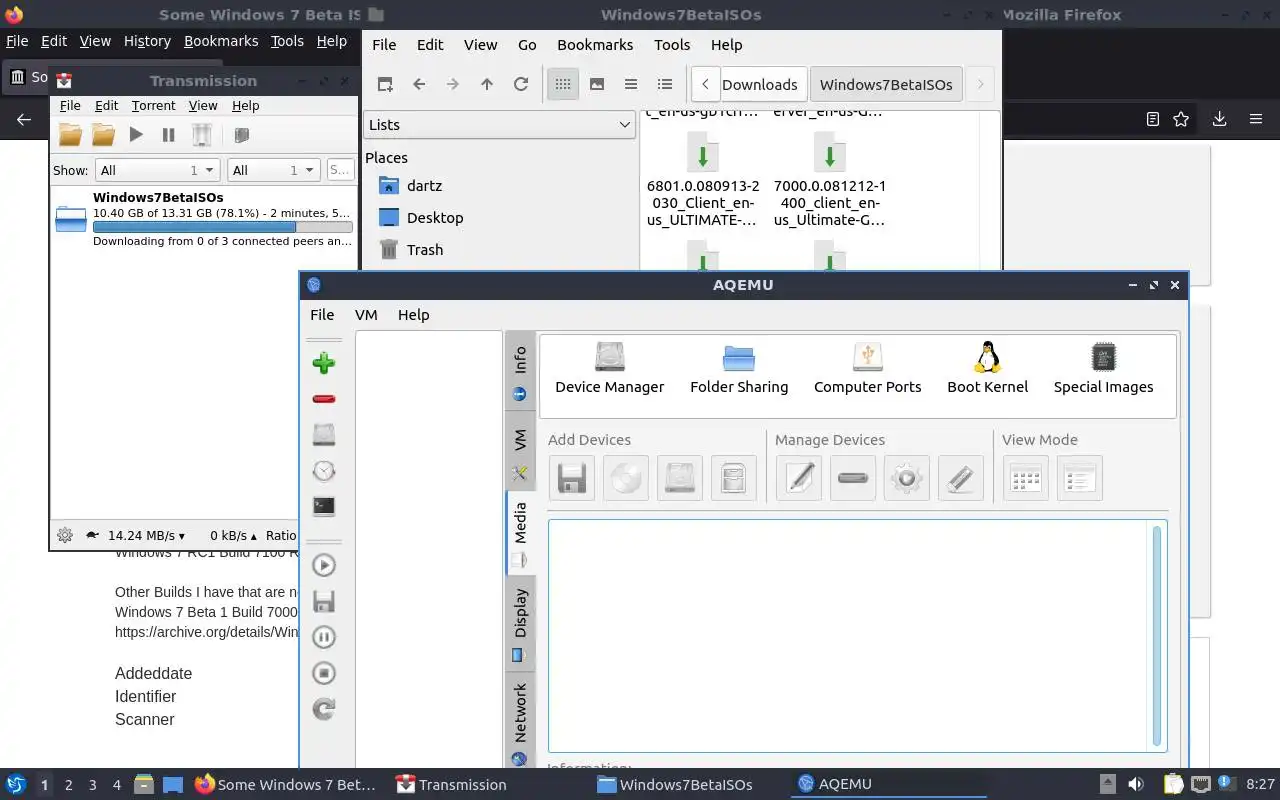Viewport: 1280px width, 800px height.
Task: Click gear play icon under Manage Devices
Action: point(907,478)
